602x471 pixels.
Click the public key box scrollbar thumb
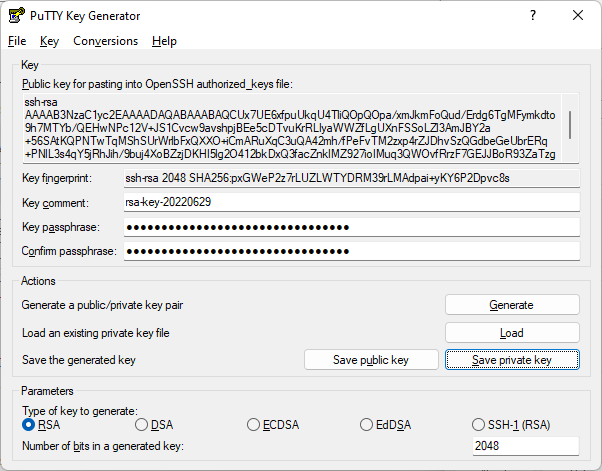570,125
